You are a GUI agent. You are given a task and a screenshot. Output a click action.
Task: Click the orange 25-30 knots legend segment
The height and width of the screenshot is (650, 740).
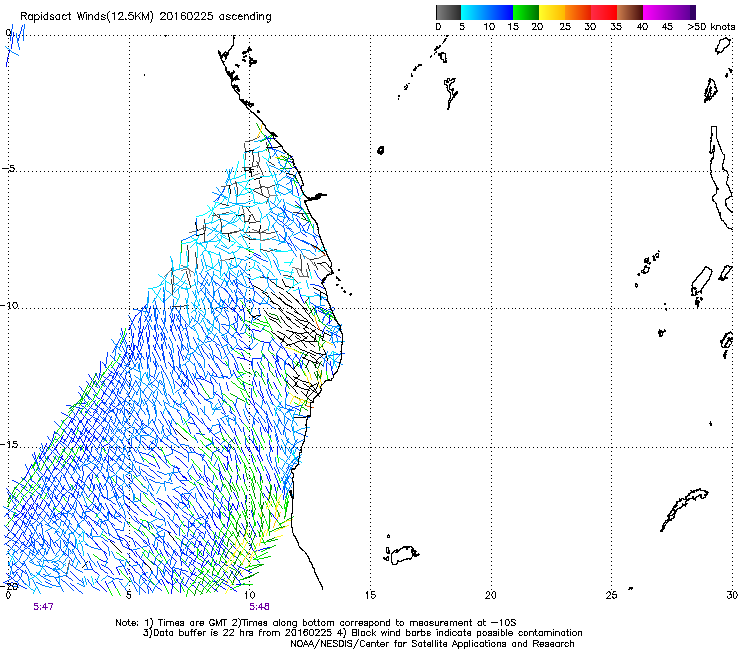(578, 12)
